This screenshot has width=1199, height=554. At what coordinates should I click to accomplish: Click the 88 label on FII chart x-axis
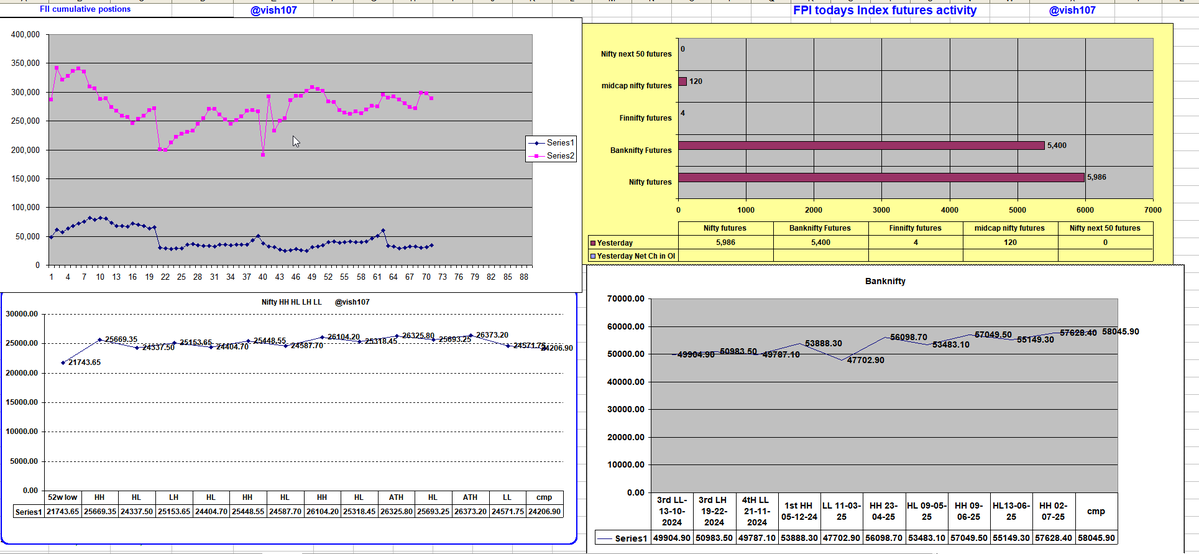[523, 276]
